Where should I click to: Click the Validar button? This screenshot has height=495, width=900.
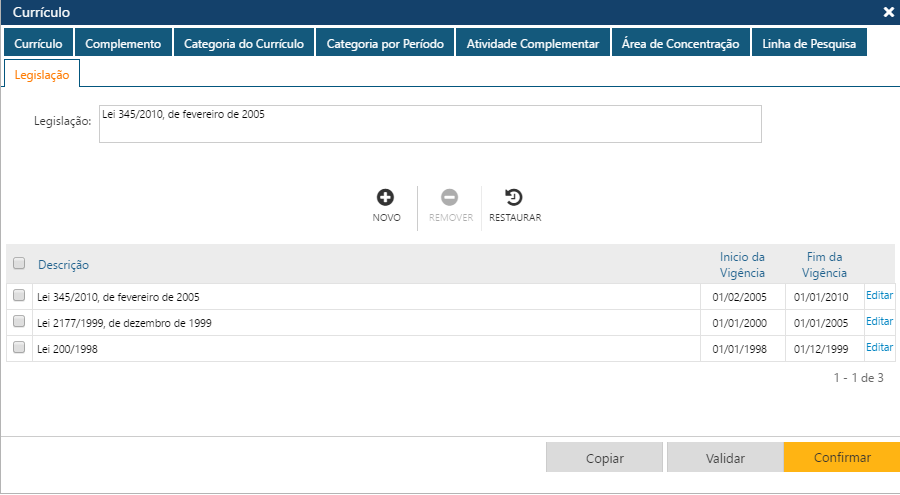click(725, 458)
